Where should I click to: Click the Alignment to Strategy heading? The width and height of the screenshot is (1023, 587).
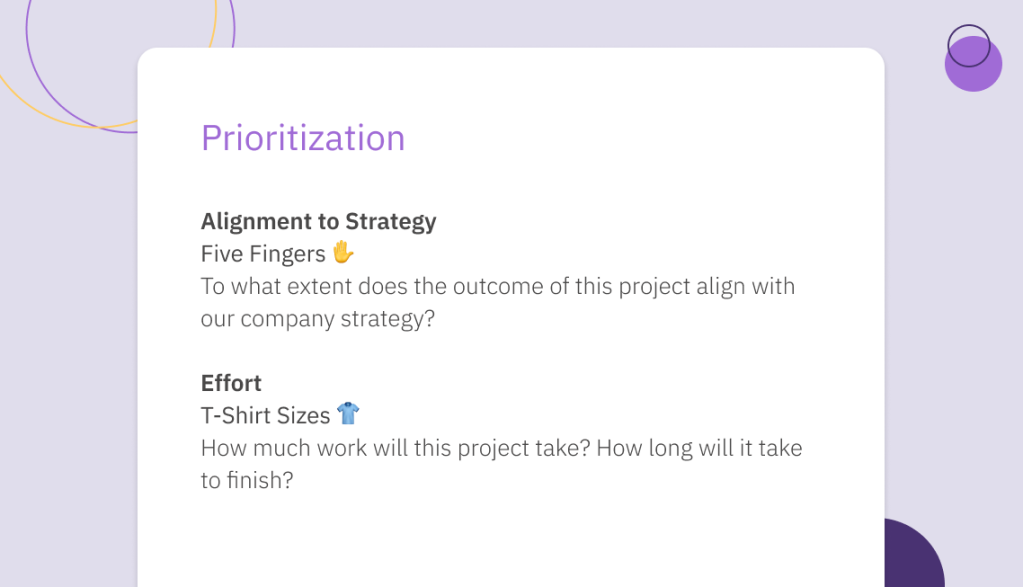tap(318, 222)
